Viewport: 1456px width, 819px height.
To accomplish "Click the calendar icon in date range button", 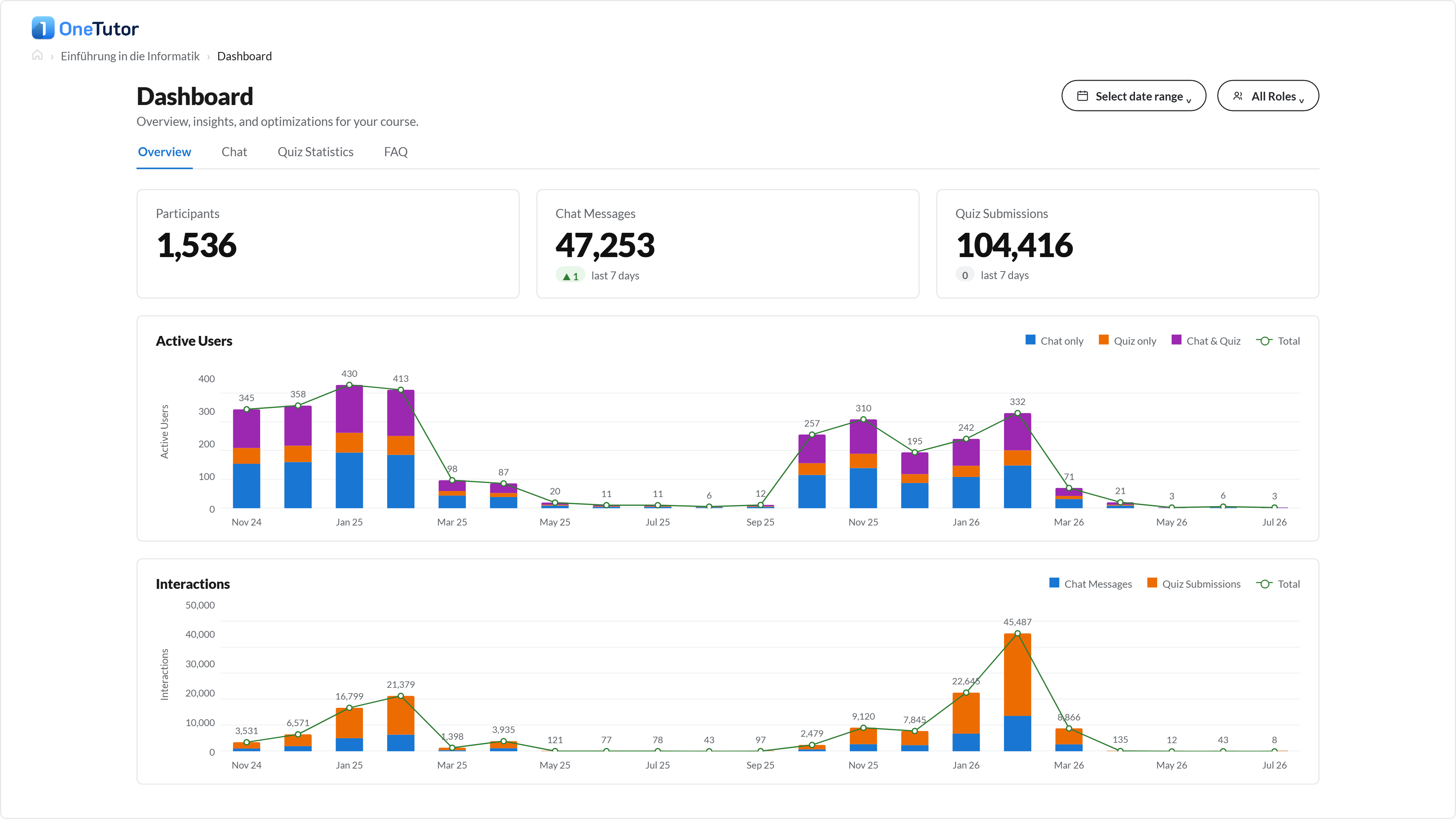I will click(x=1083, y=96).
